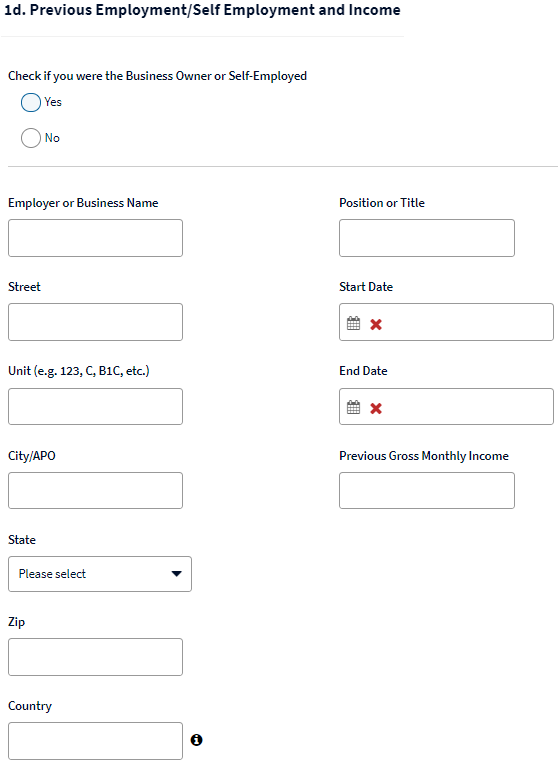Clear the End Date with red X
Image resolution: width=559 pixels, height=765 pixels.
tap(376, 408)
